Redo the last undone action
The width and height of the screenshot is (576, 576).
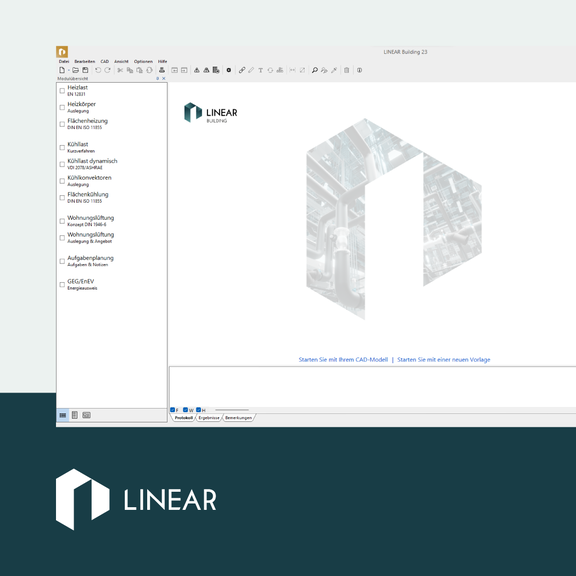(x=107, y=70)
